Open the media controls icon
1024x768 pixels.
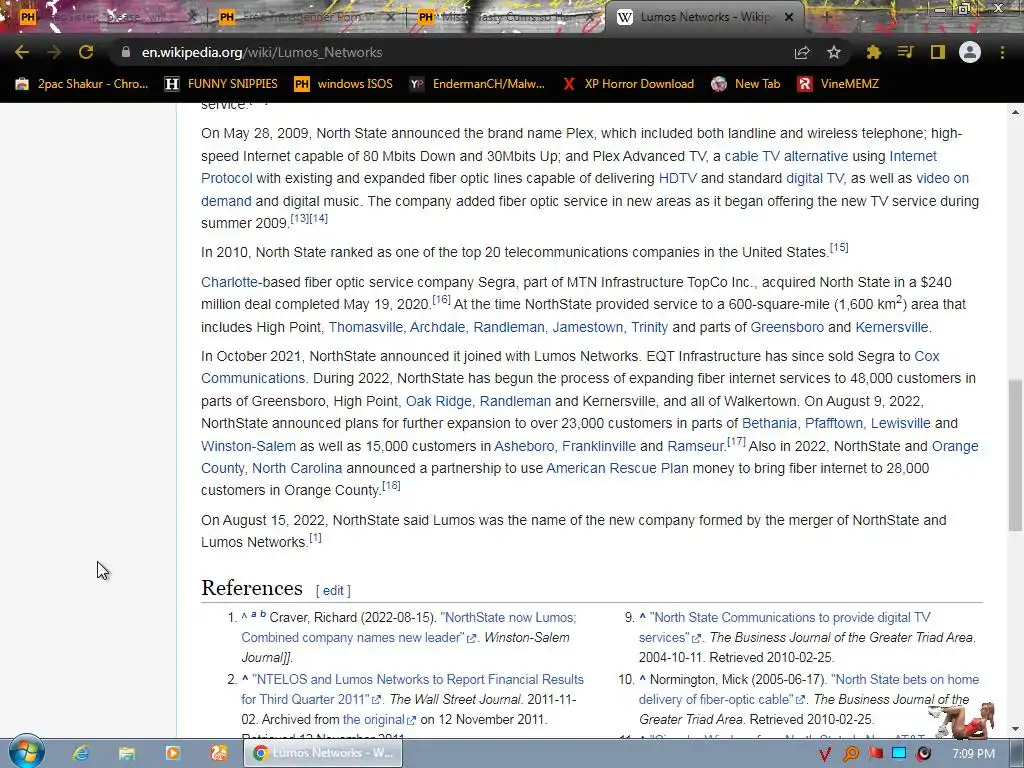905,52
